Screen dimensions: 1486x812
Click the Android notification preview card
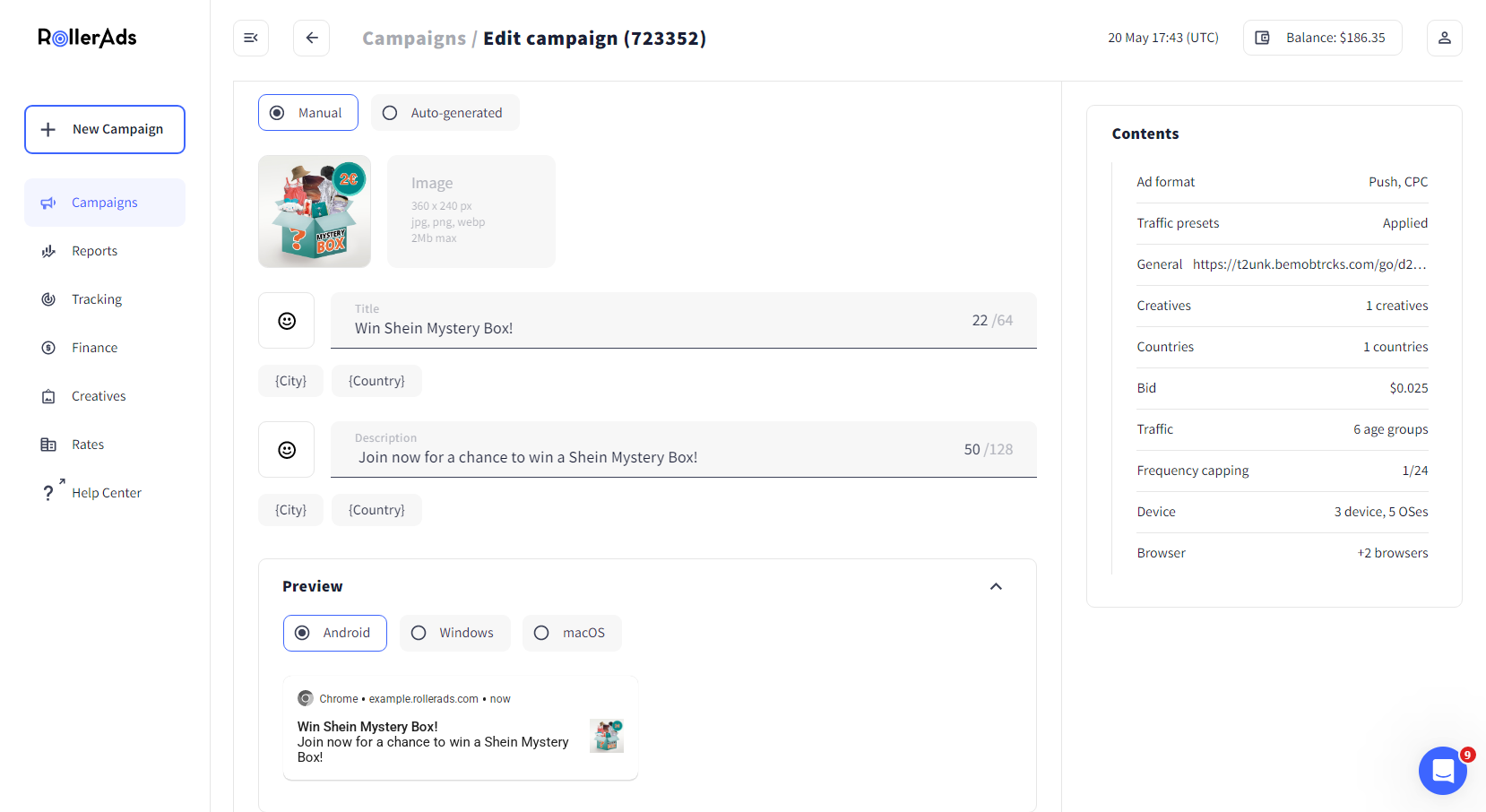coord(461,728)
